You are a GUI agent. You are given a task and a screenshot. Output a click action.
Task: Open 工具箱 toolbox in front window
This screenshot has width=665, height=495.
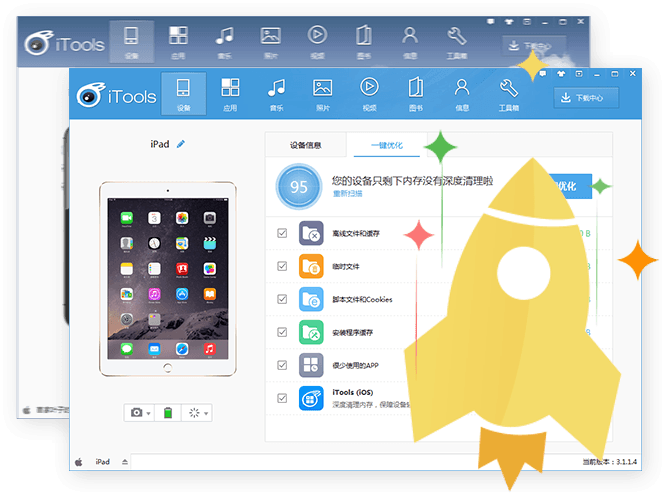click(x=509, y=94)
